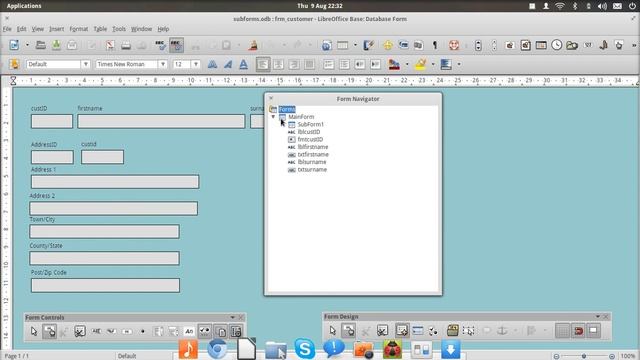Click the Help lifebuoy icon
The height and width of the screenshot is (360, 640).
[x=454, y=45]
